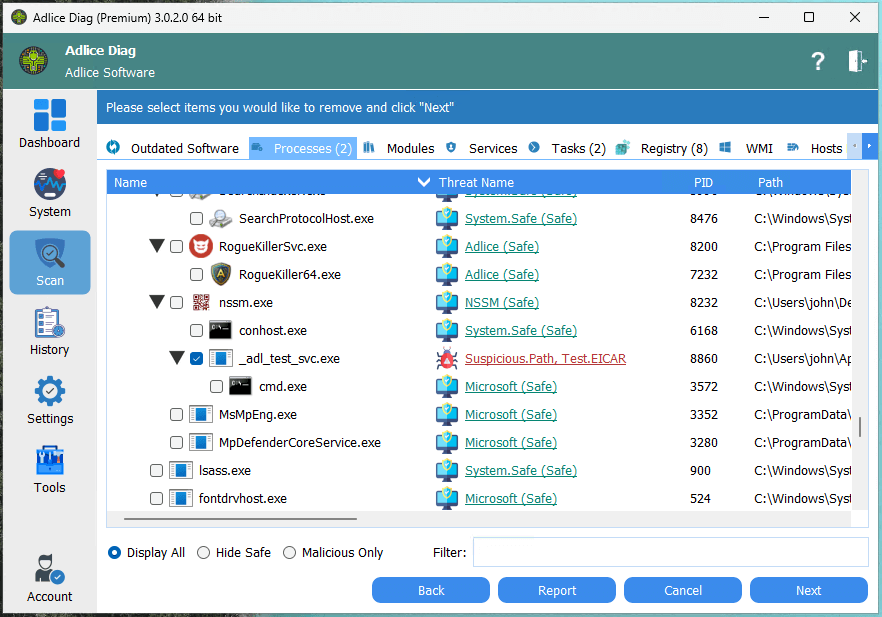Viewport: 882px width, 617px height.
Task: Click the help question mark icon
Action: click(817, 61)
